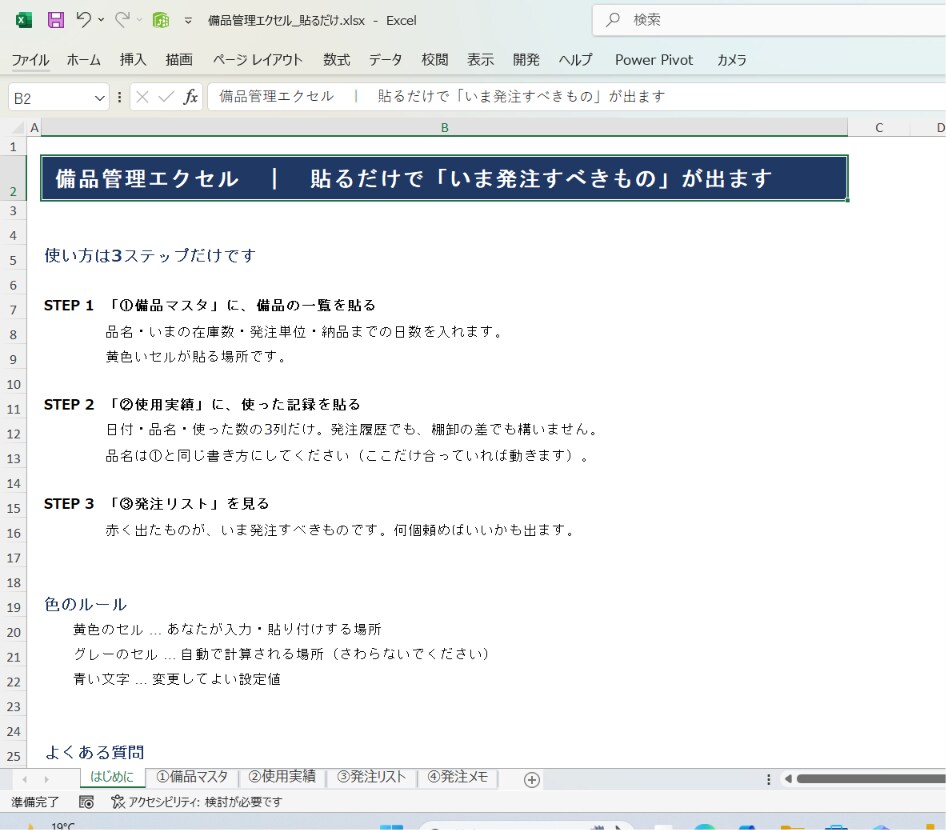Click the STEP 2 使用実績 line

[202, 404]
